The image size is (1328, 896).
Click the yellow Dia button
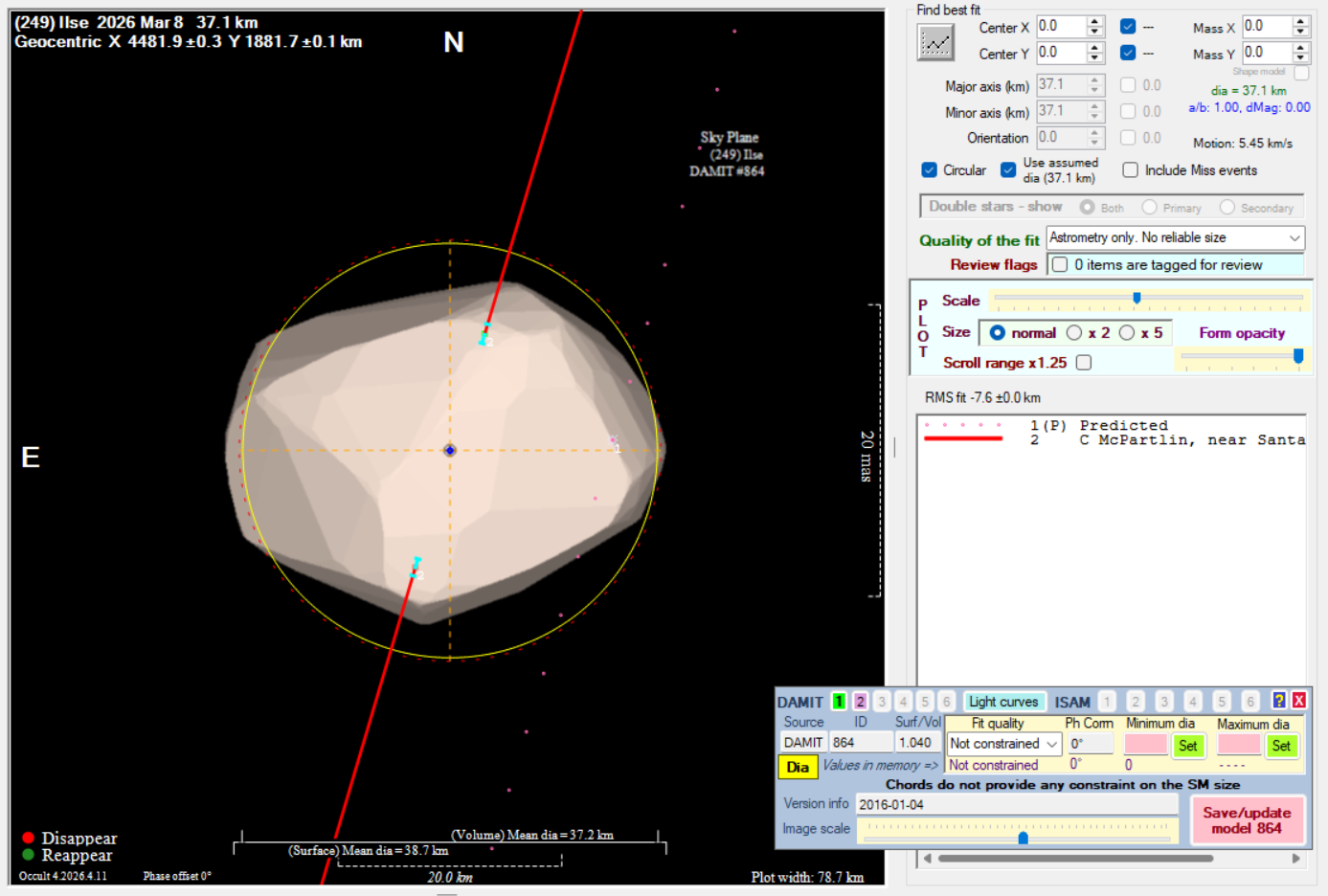click(798, 767)
